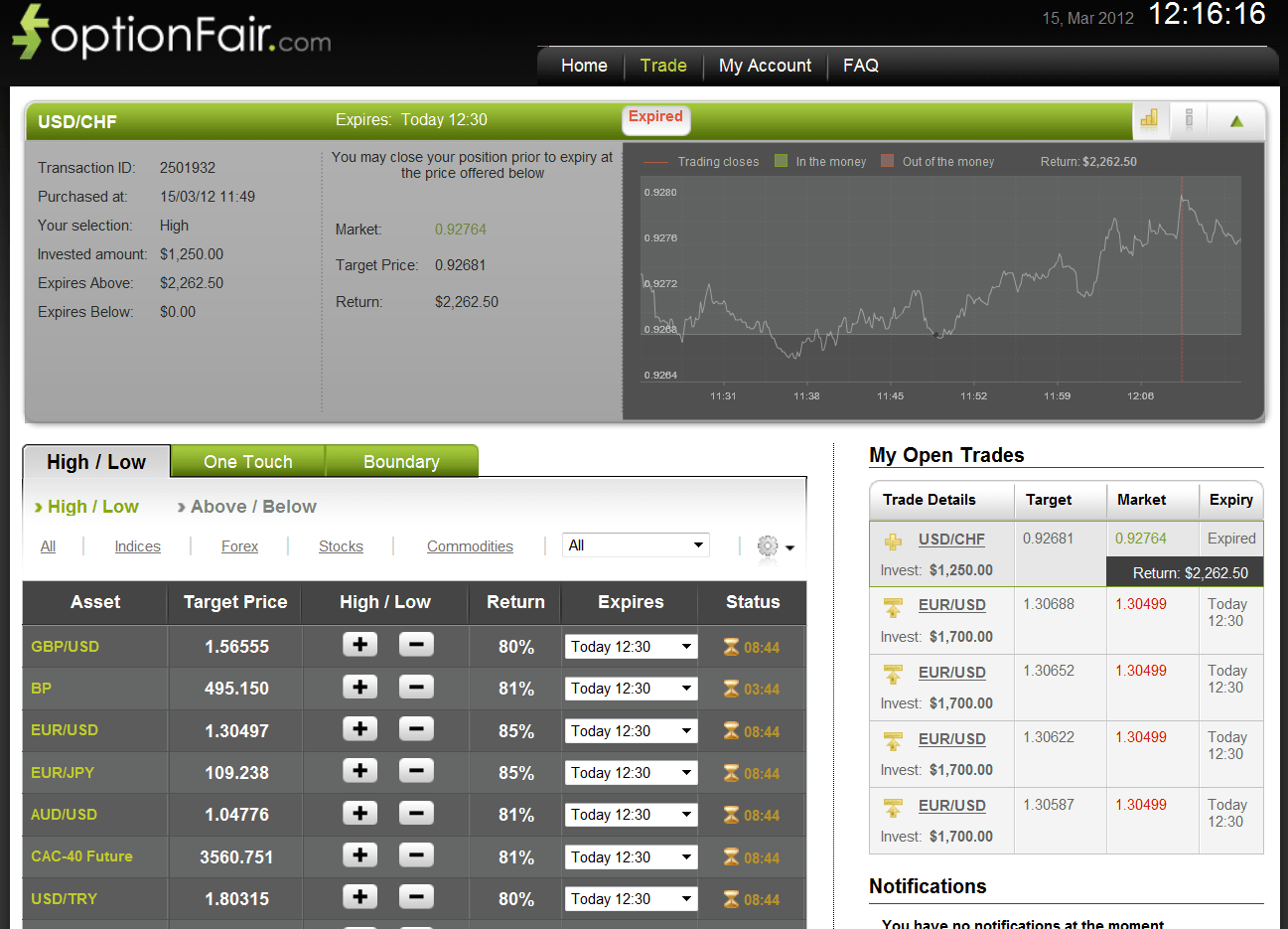Click the Expired status tag above the chart
The height and width of the screenshot is (929, 1288).
[655, 116]
